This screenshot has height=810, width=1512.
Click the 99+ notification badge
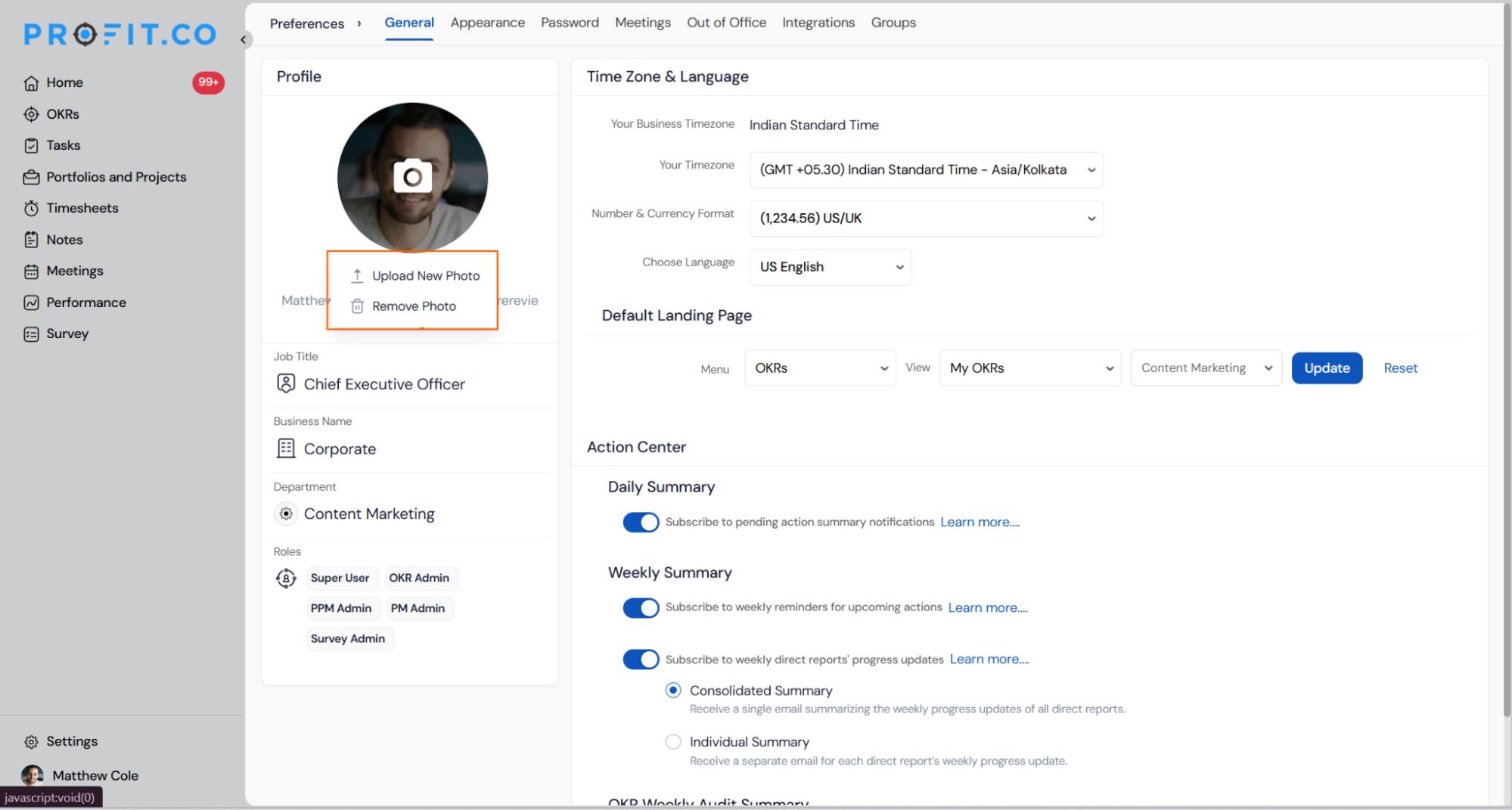pos(208,82)
